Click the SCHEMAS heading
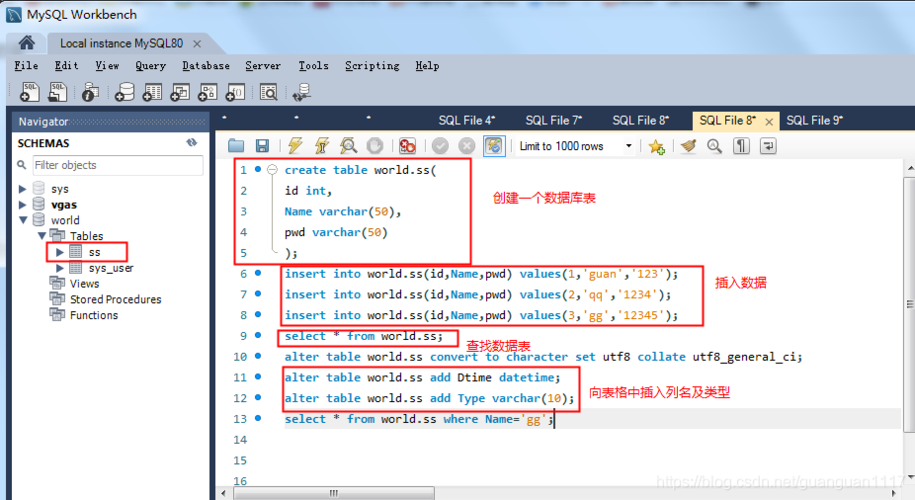This screenshot has height=500, width=915. click(43, 143)
